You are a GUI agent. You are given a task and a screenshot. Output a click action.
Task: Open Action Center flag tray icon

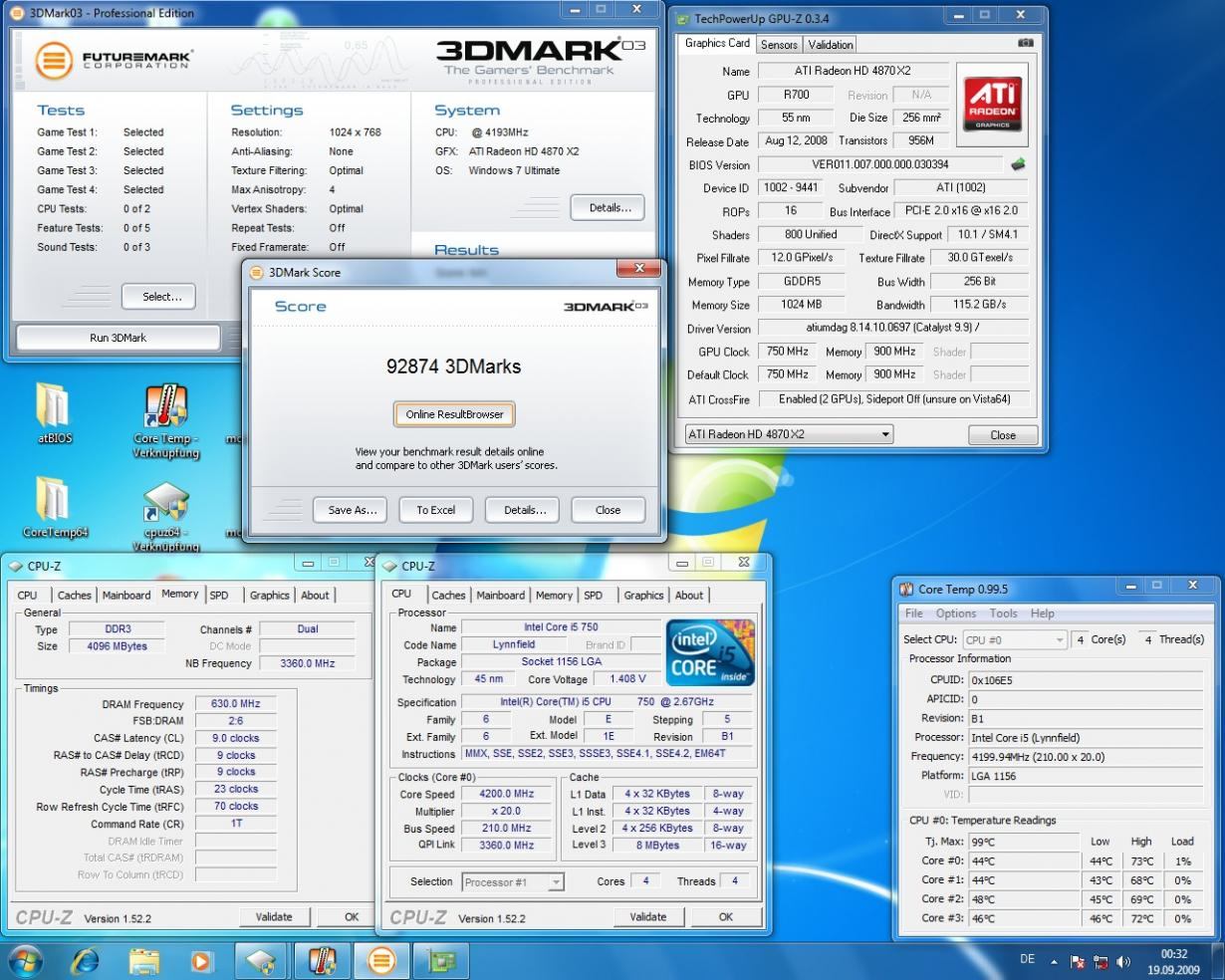[1078, 962]
